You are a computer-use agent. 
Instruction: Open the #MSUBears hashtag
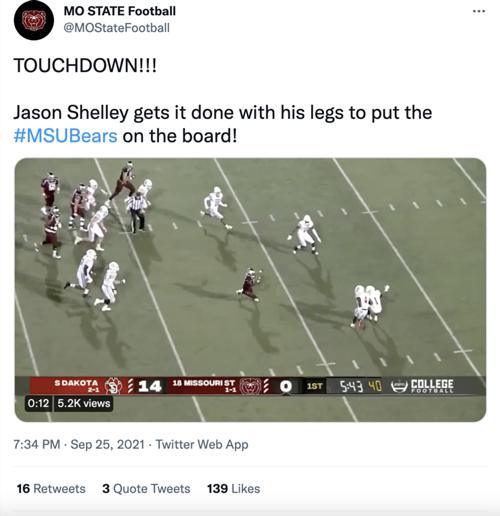tap(65, 136)
